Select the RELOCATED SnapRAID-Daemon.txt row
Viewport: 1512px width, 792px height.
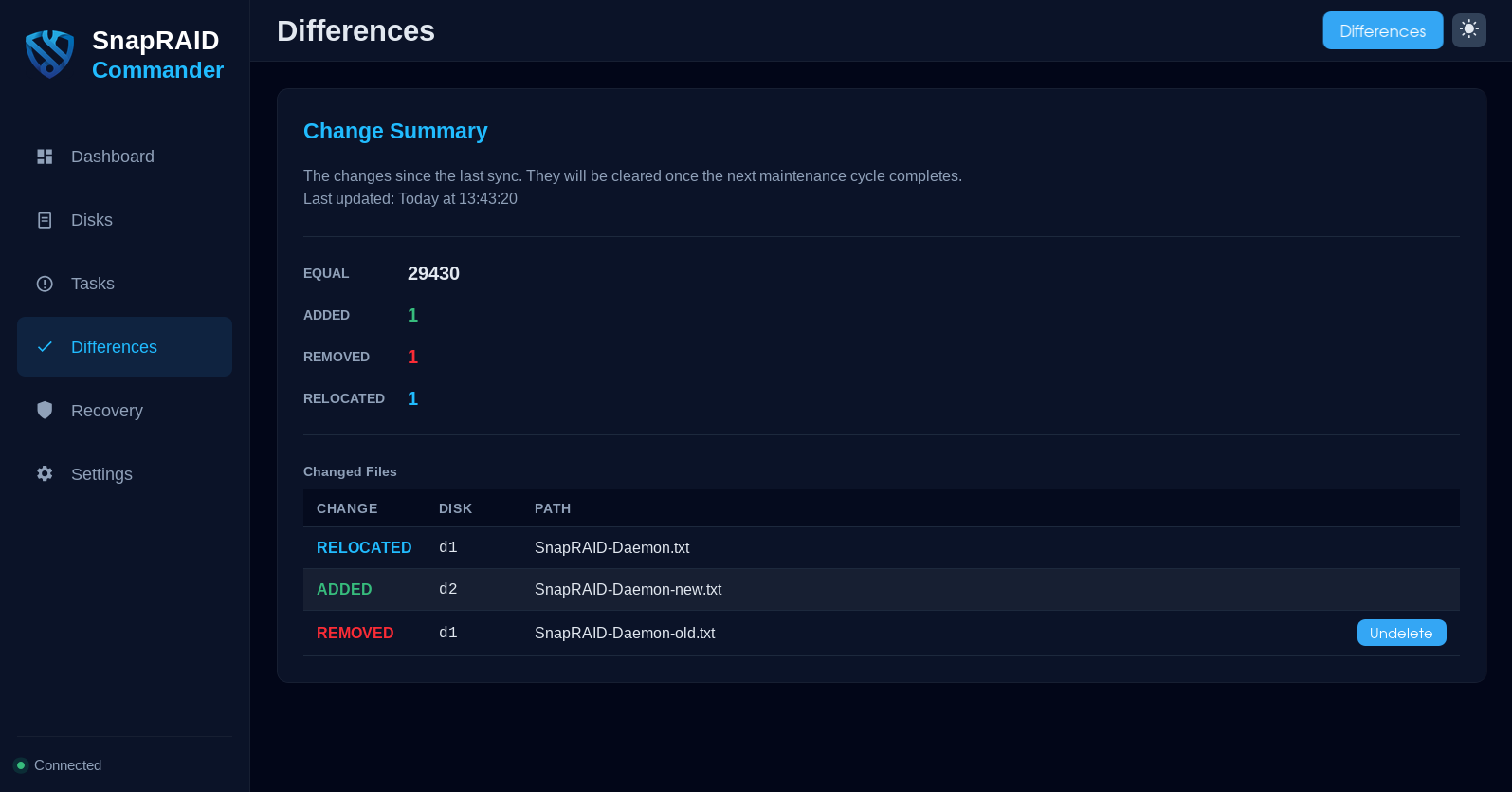pos(611,547)
